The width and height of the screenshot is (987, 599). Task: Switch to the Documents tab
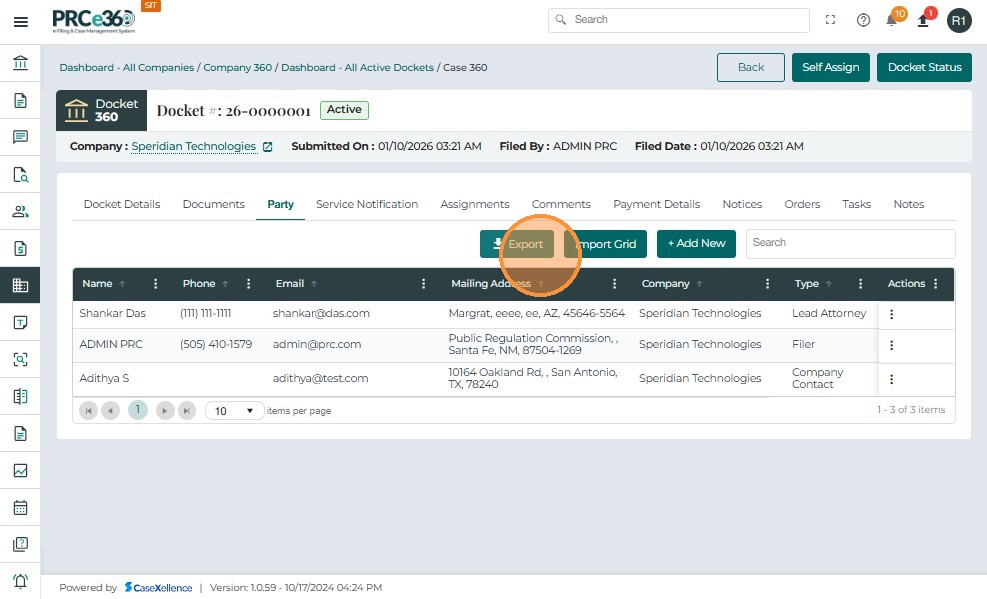[x=213, y=204]
